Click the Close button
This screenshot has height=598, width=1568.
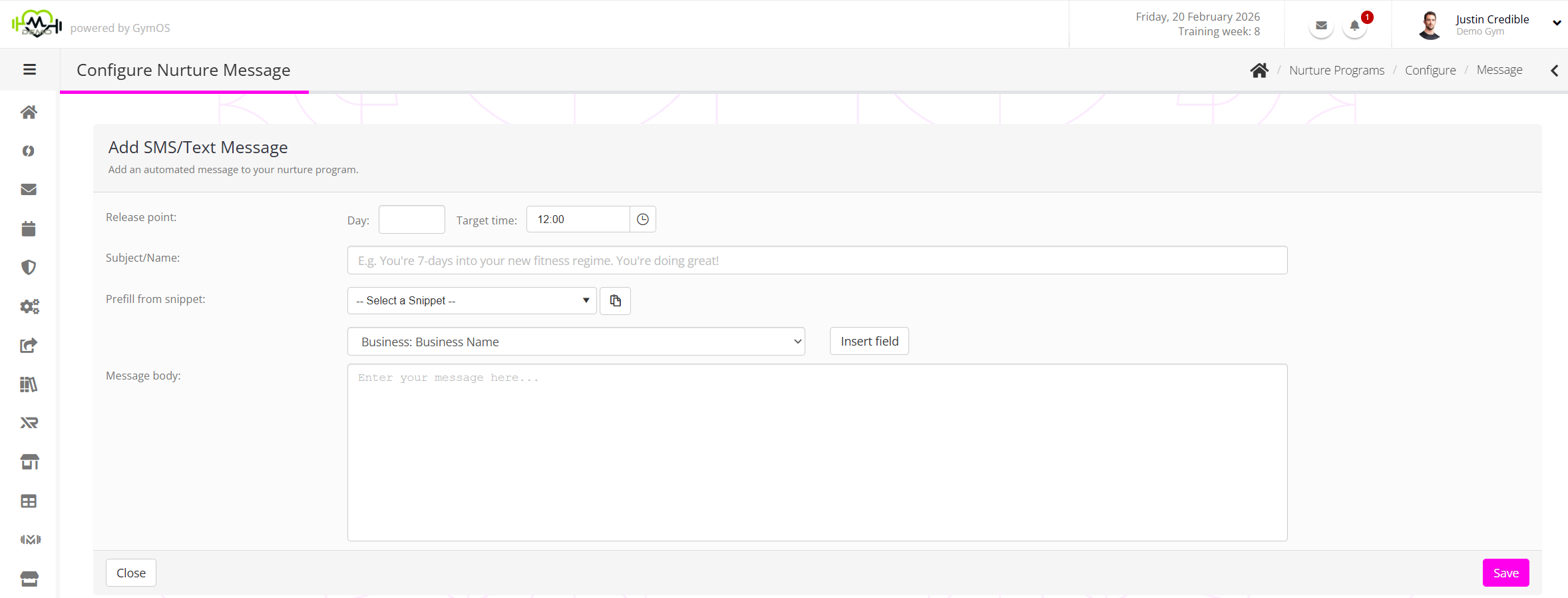coord(131,573)
